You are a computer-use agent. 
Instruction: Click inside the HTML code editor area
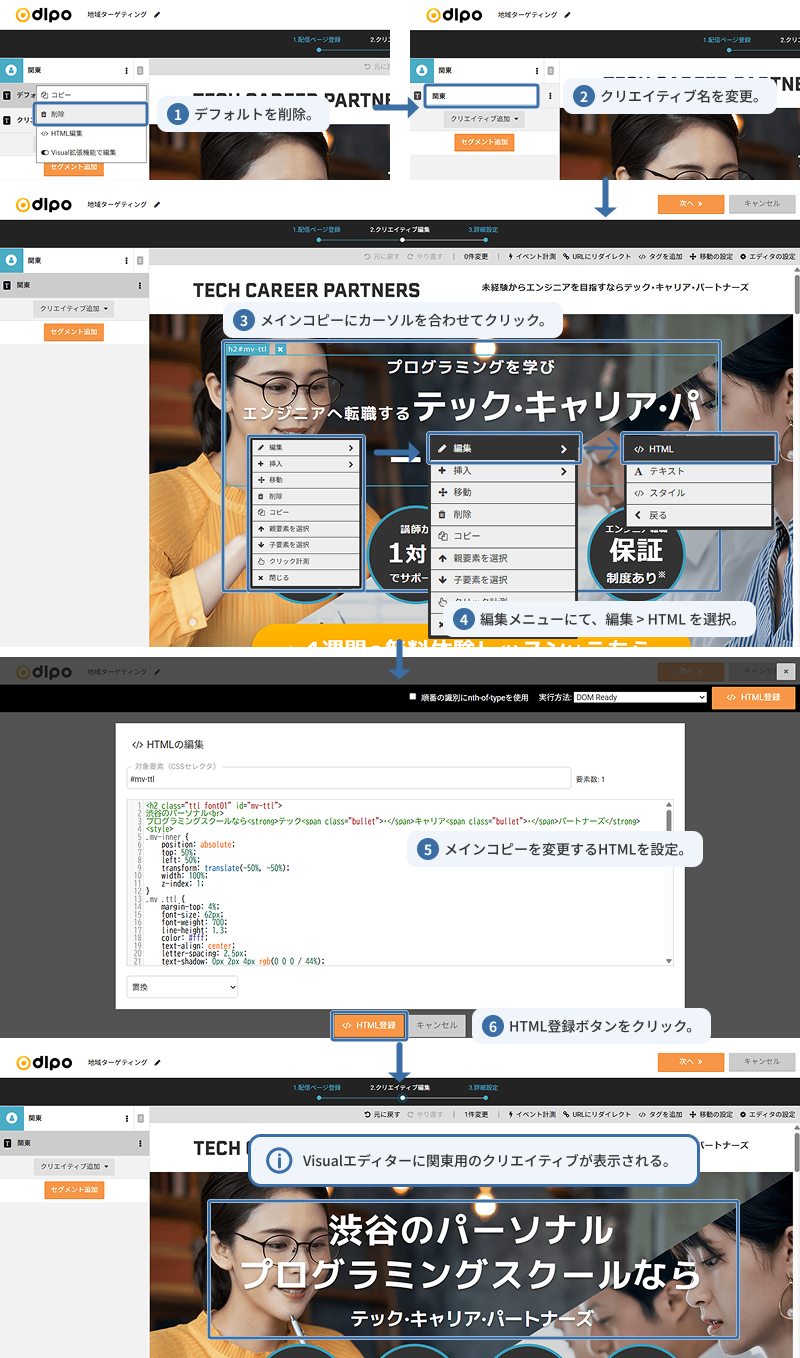coord(398,884)
